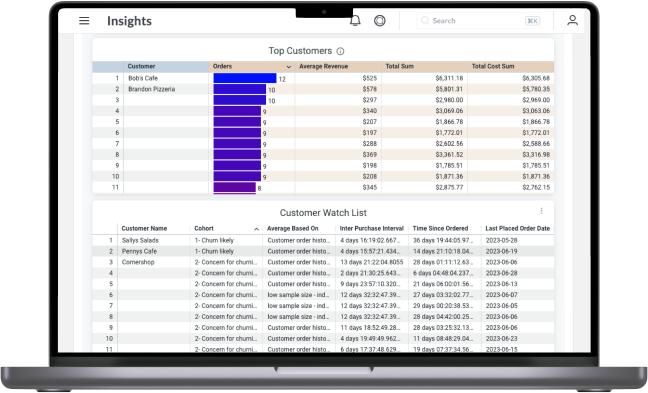Click the search magnifier icon
The image size is (648, 393).
[x=425, y=20]
